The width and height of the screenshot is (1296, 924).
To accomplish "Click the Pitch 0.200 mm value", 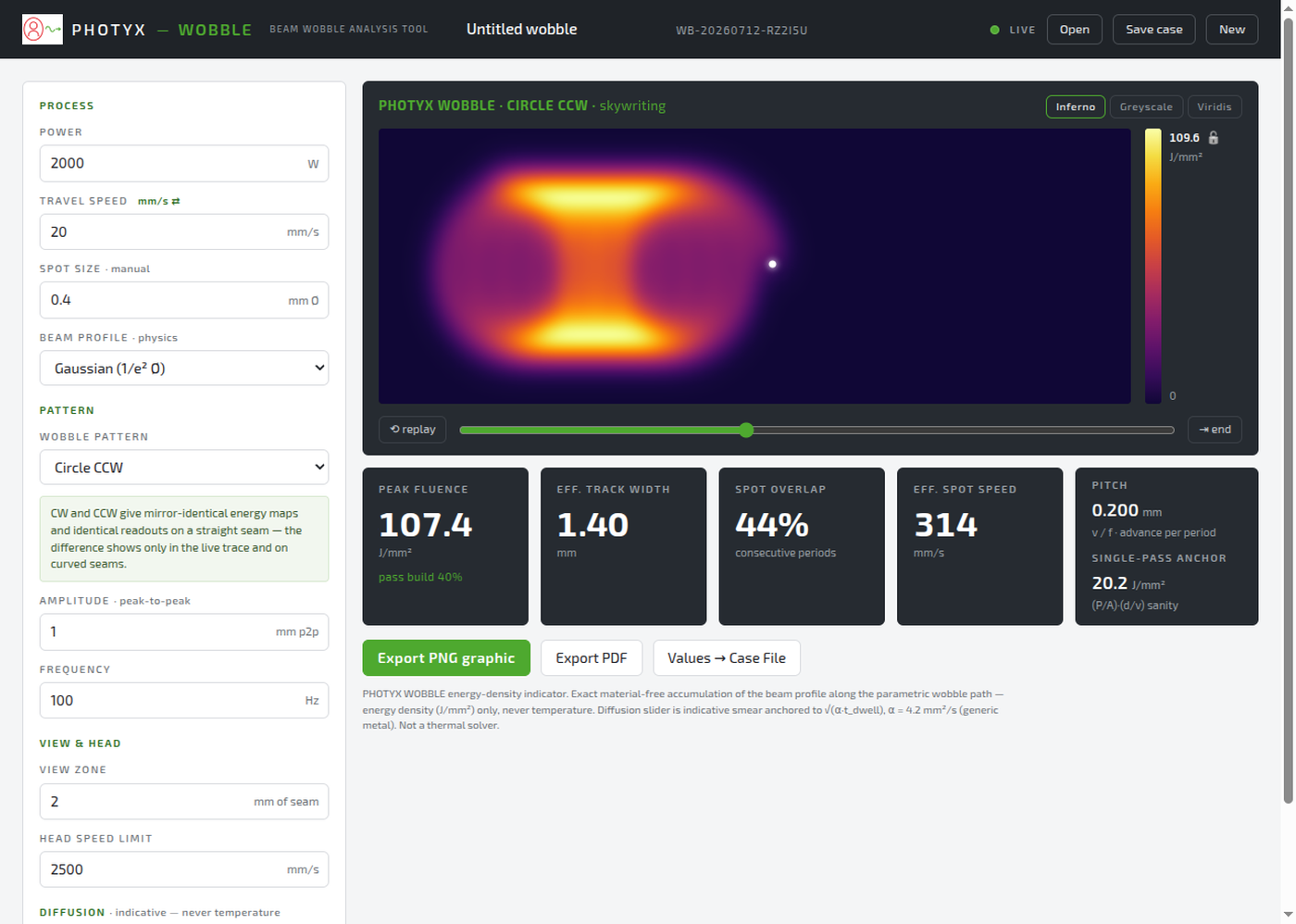I will coord(1127,510).
